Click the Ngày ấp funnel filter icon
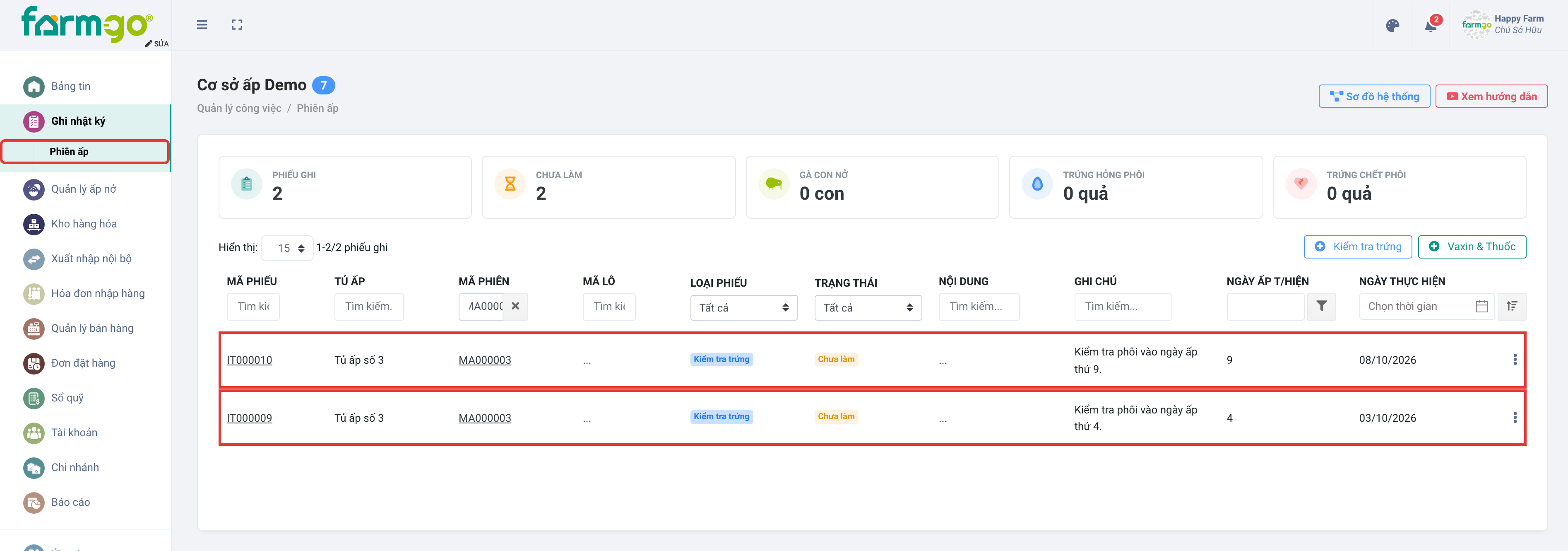Image resolution: width=1568 pixels, height=551 pixels. click(x=1321, y=307)
